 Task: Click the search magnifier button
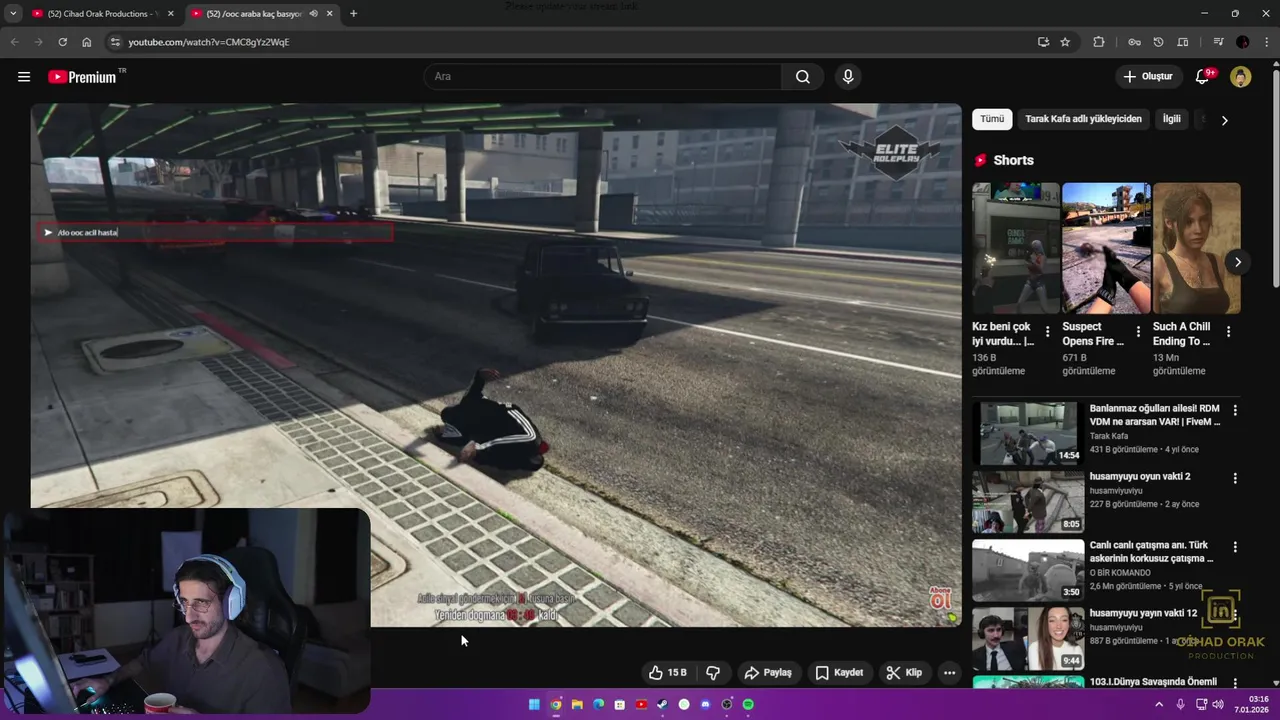pyautogui.click(x=803, y=77)
